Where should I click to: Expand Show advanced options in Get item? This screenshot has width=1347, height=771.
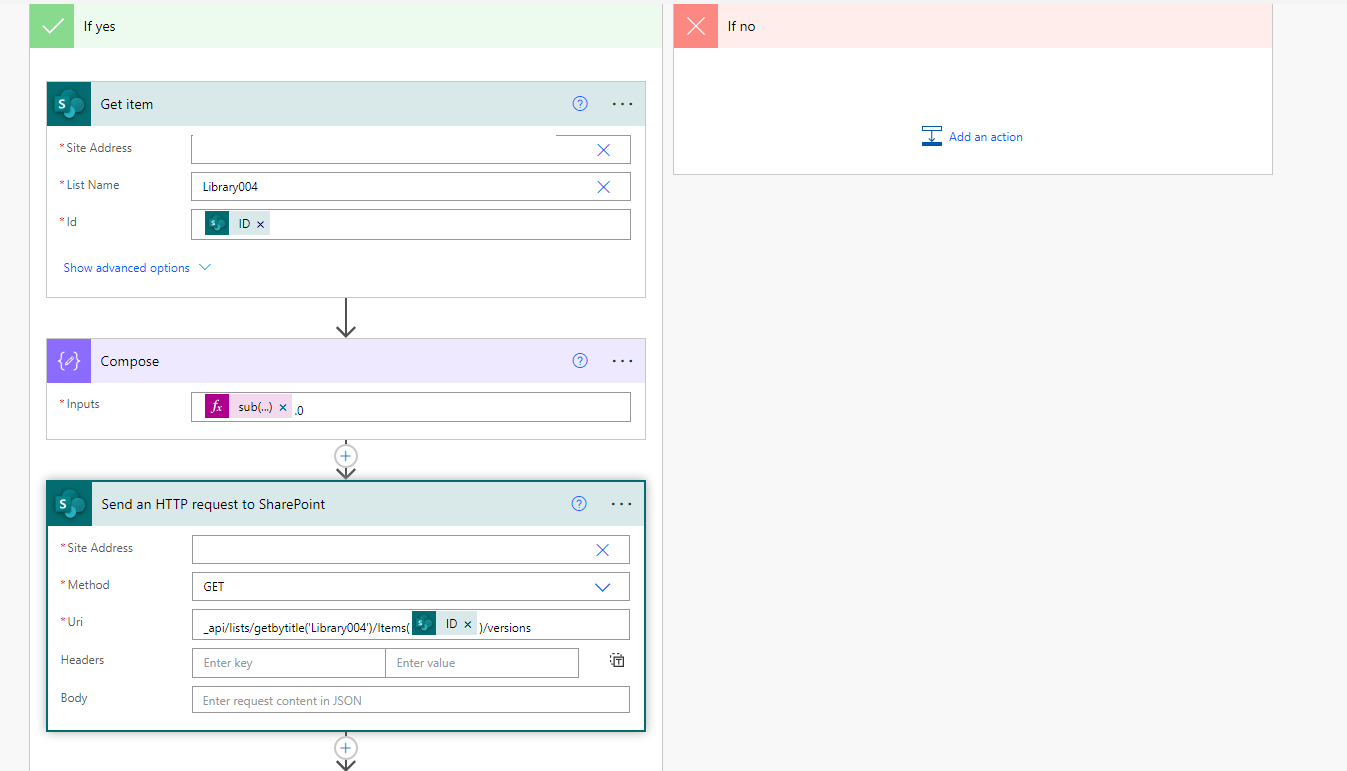(137, 268)
